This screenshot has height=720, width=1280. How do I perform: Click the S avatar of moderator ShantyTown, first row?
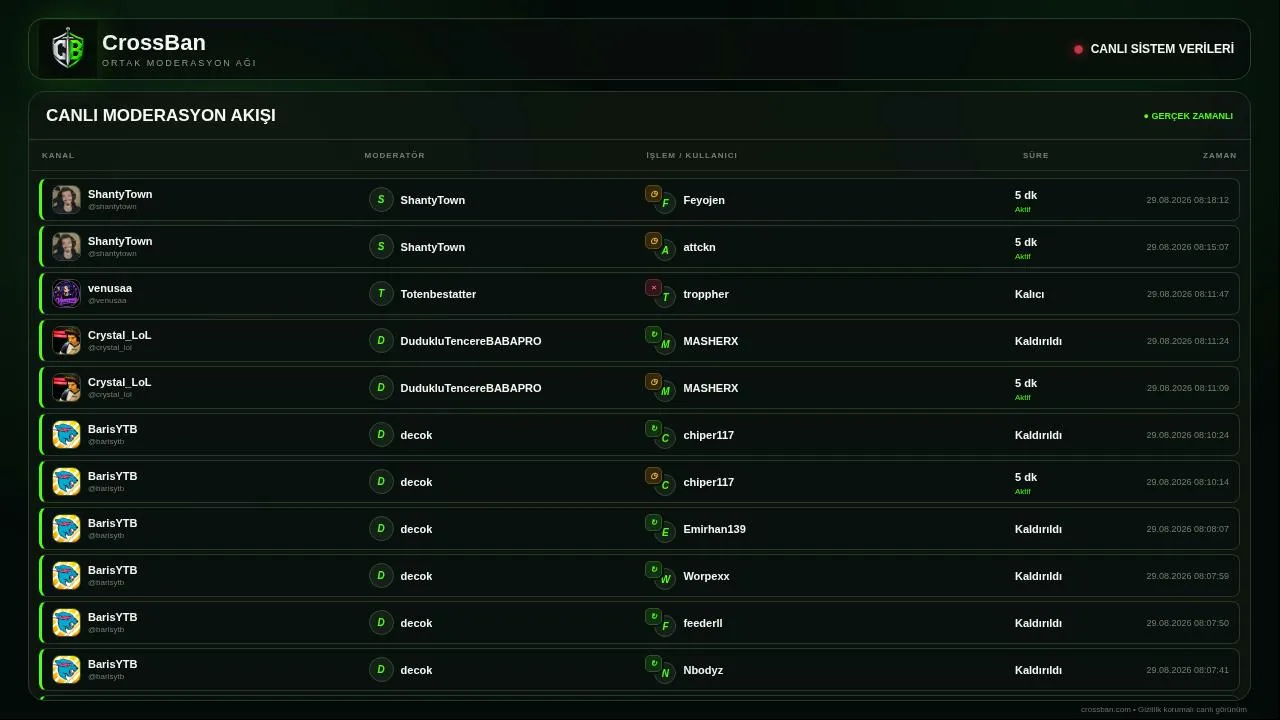point(381,199)
